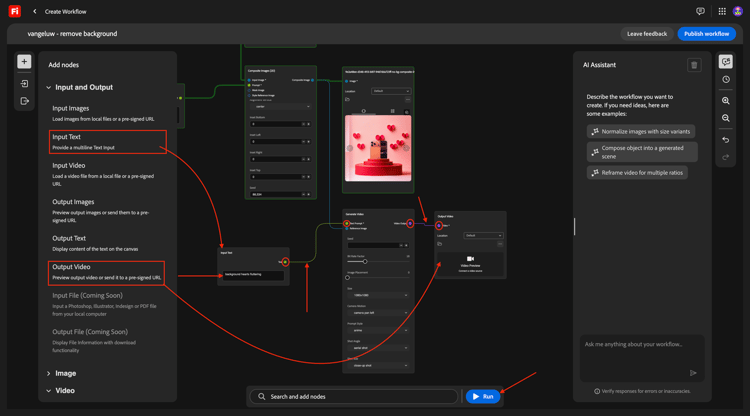Click the Adobe Firefly Fi logo

(x=15, y=11)
